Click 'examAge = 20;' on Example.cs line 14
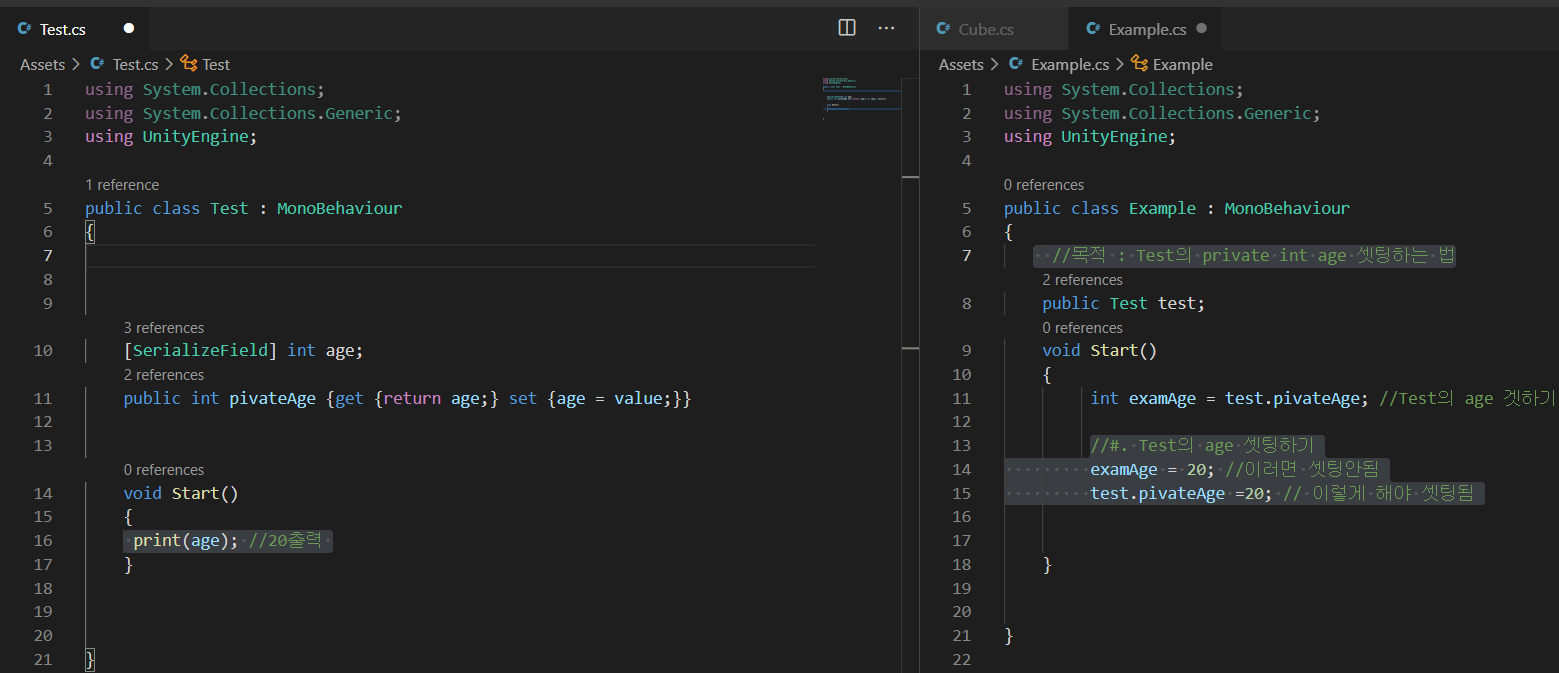The width and height of the screenshot is (1559, 673). click(x=1153, y=470)
